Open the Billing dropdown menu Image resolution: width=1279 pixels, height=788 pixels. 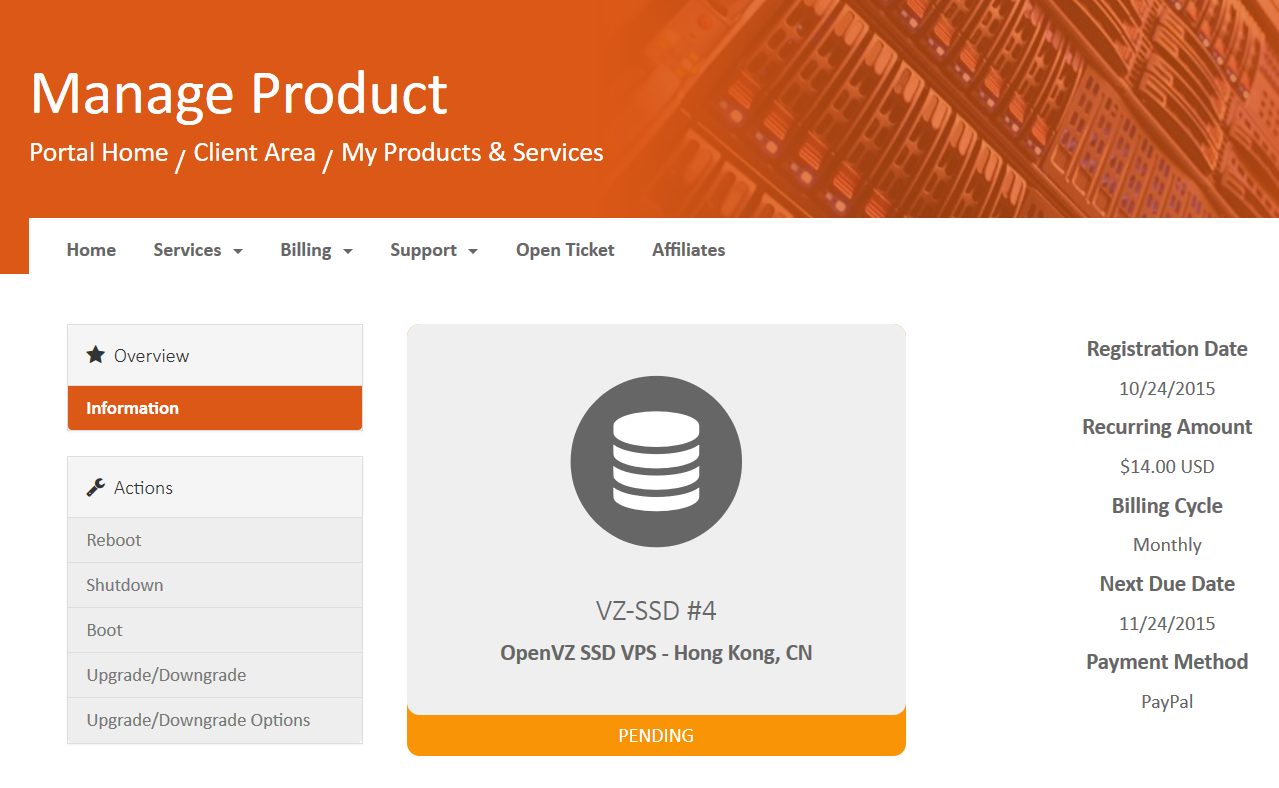[x=316, y=250]
